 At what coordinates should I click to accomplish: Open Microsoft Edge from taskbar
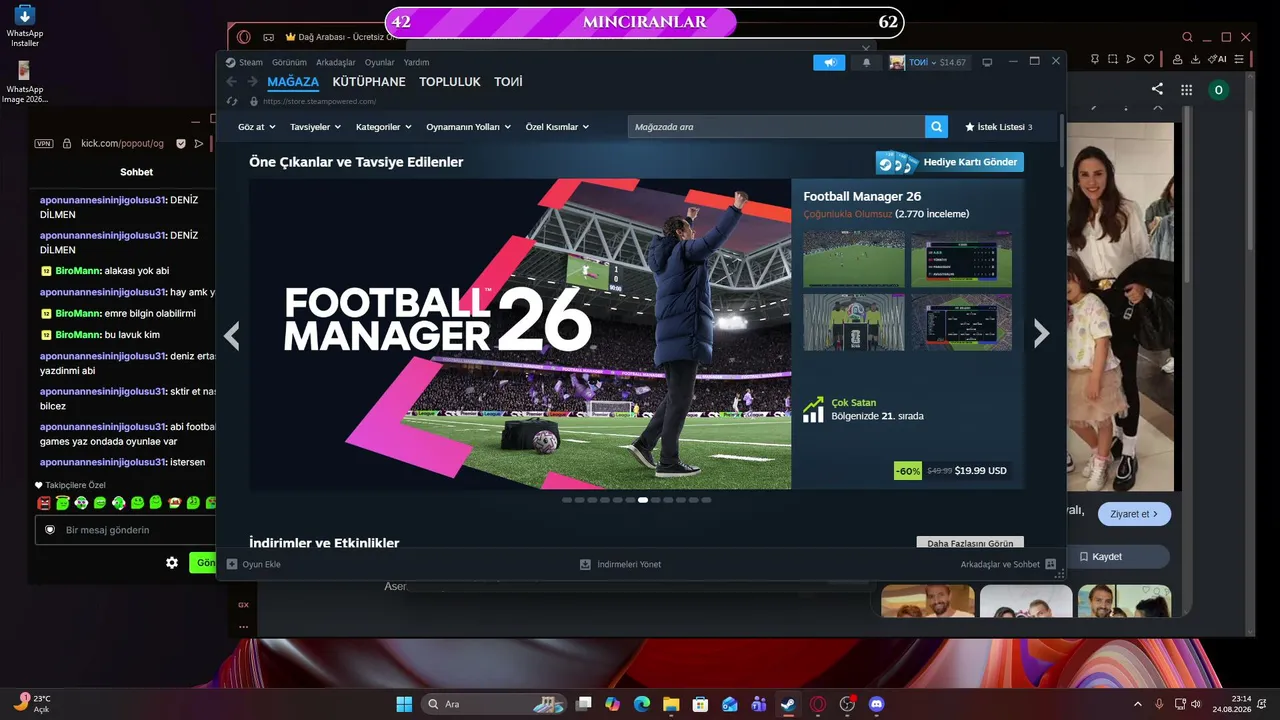[641, 704]
